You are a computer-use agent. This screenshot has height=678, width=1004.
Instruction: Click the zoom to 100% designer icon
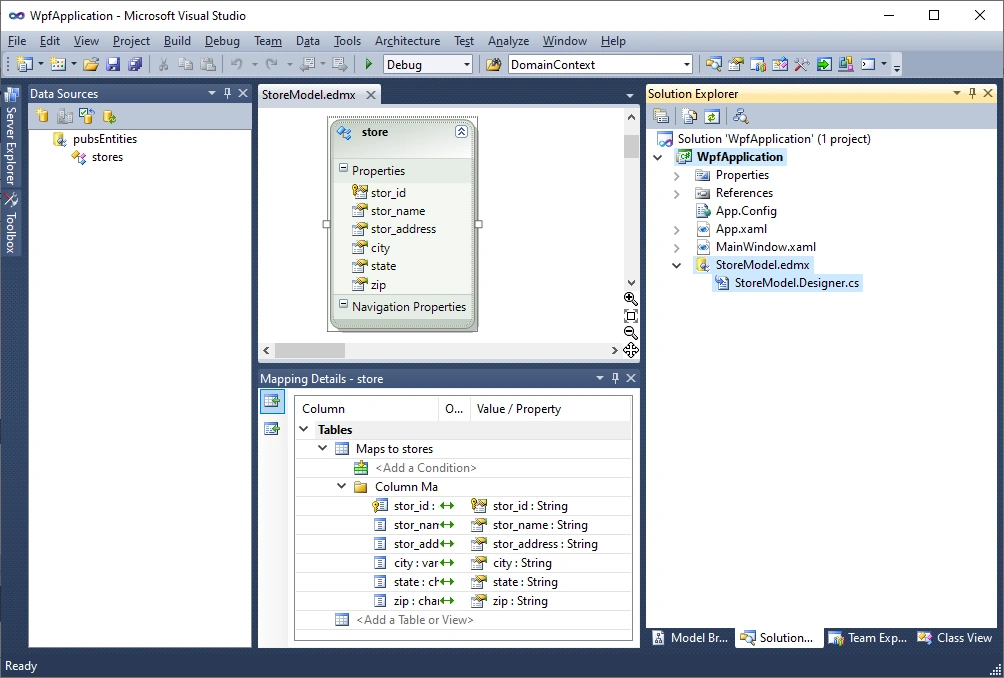(631, 316)
